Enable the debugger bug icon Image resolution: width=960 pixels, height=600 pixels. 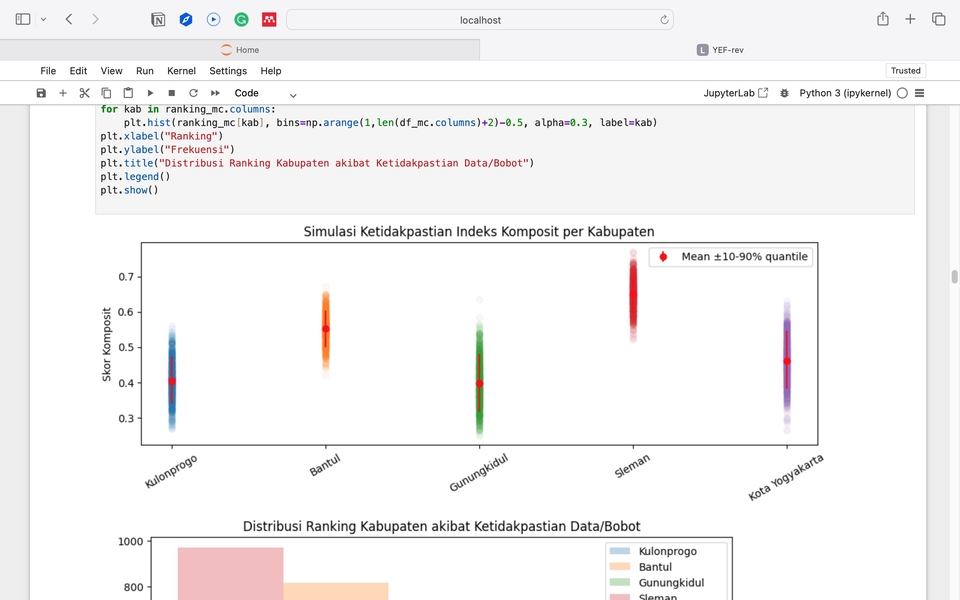pos(784,93)
